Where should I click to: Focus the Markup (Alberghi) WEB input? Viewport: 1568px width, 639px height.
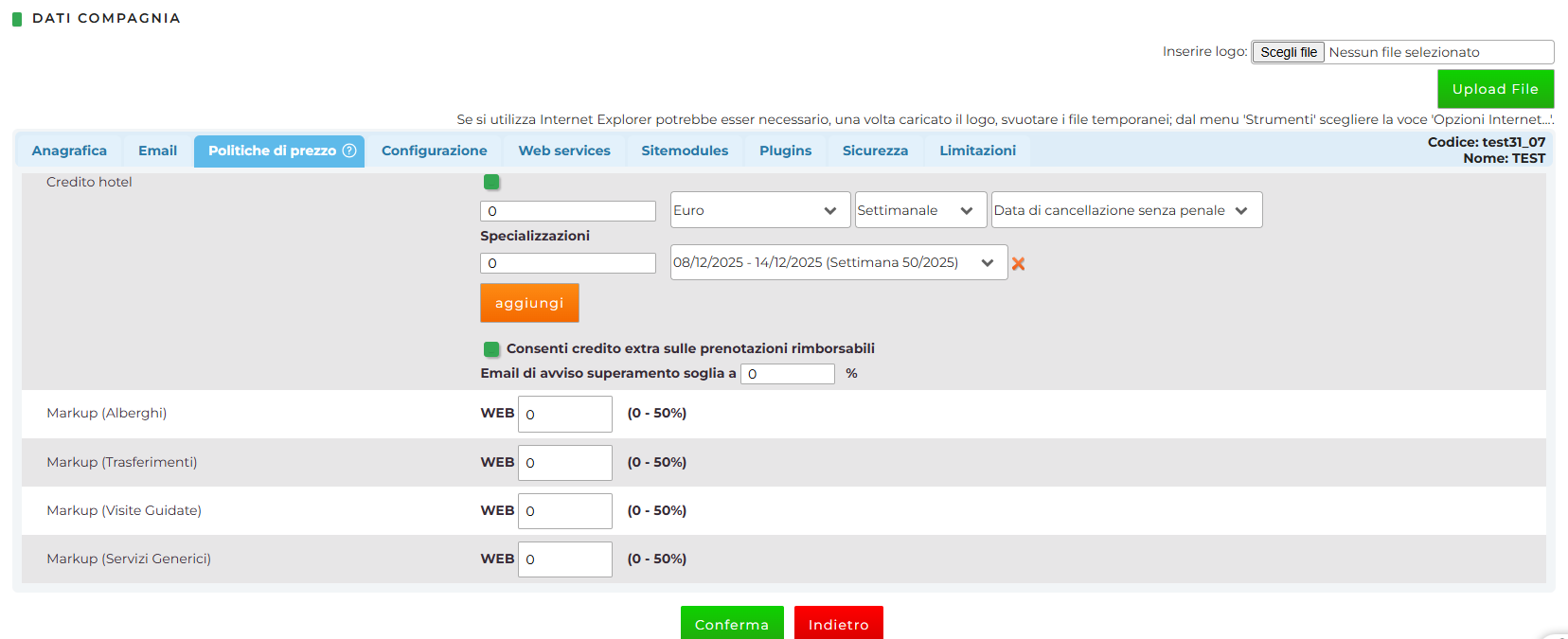coord(565,414)
